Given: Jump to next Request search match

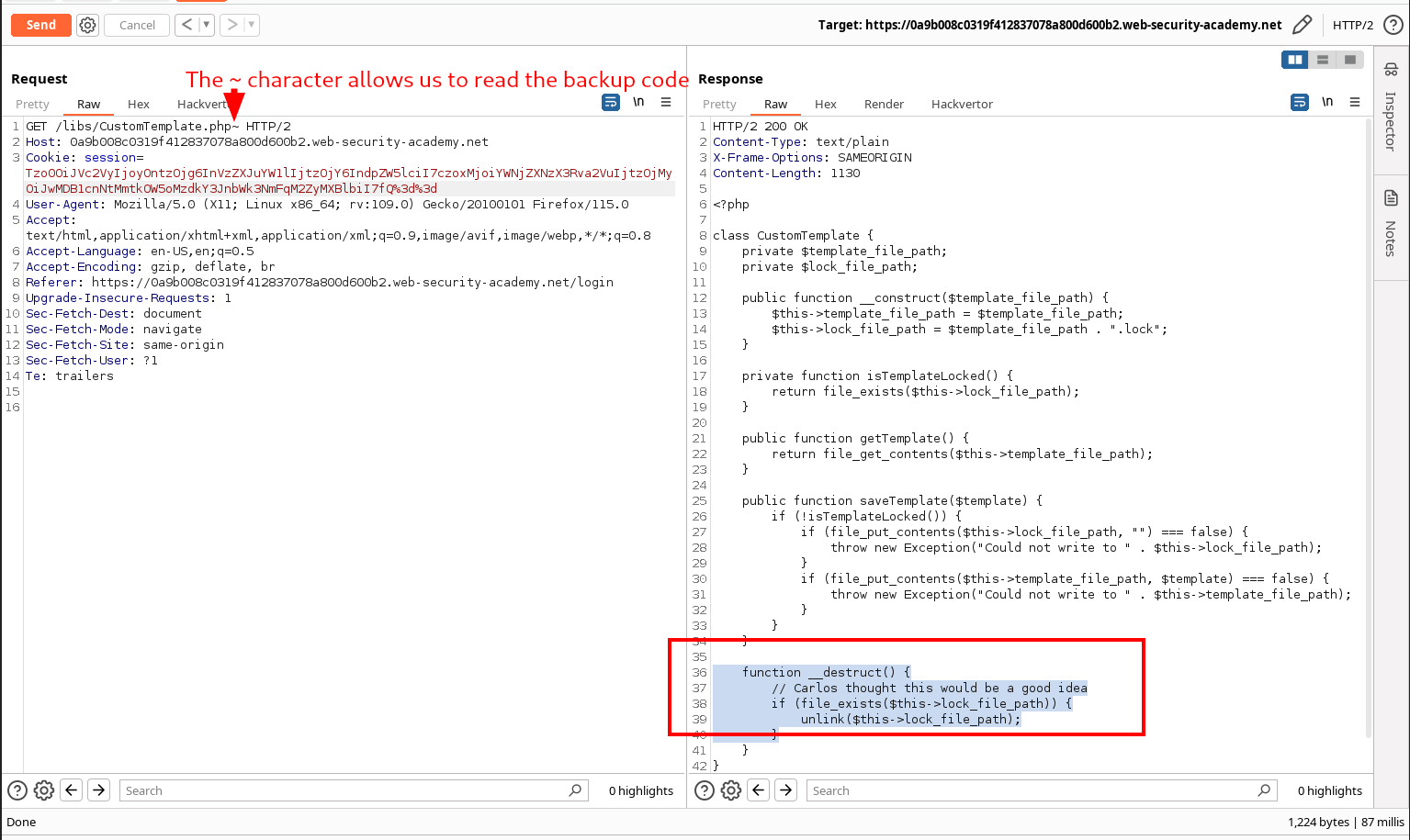Looking at the screenshot, I should click(x=99, y=790).
